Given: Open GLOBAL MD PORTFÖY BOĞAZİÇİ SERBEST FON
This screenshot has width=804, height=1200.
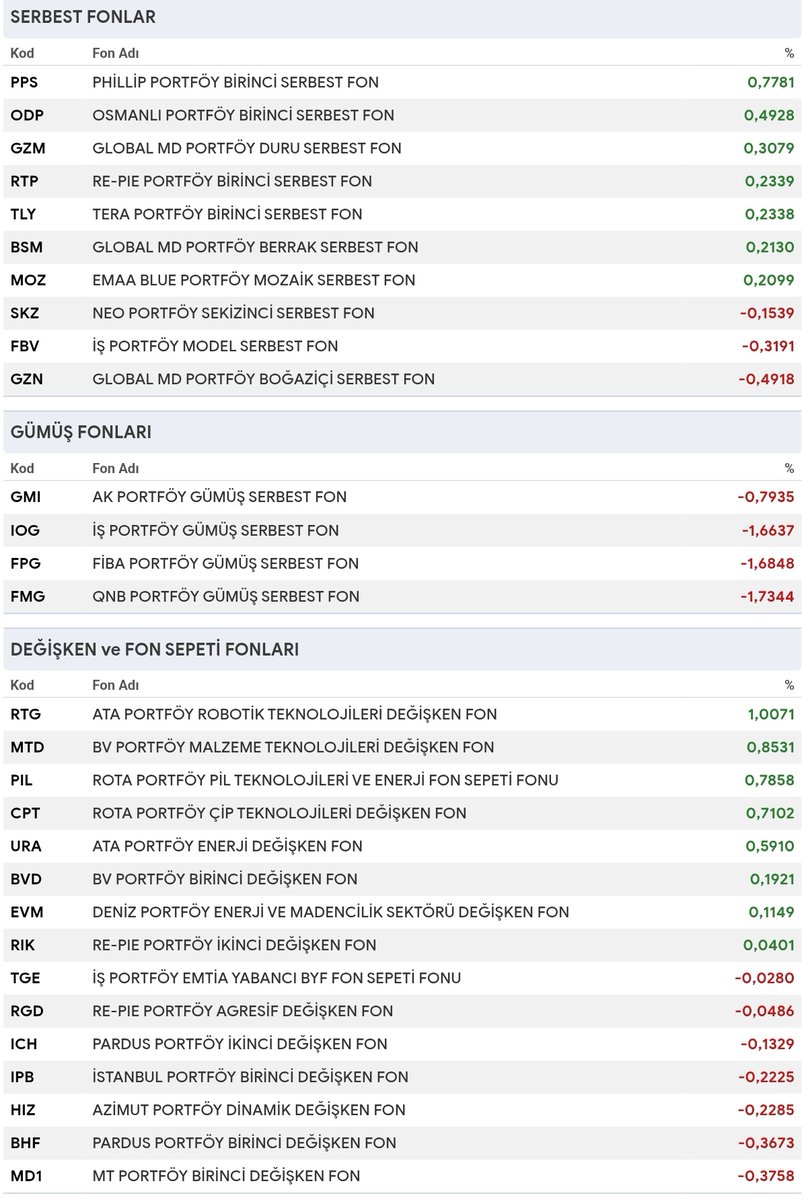Looking at the screenshot, I should (x=264, y=379).
